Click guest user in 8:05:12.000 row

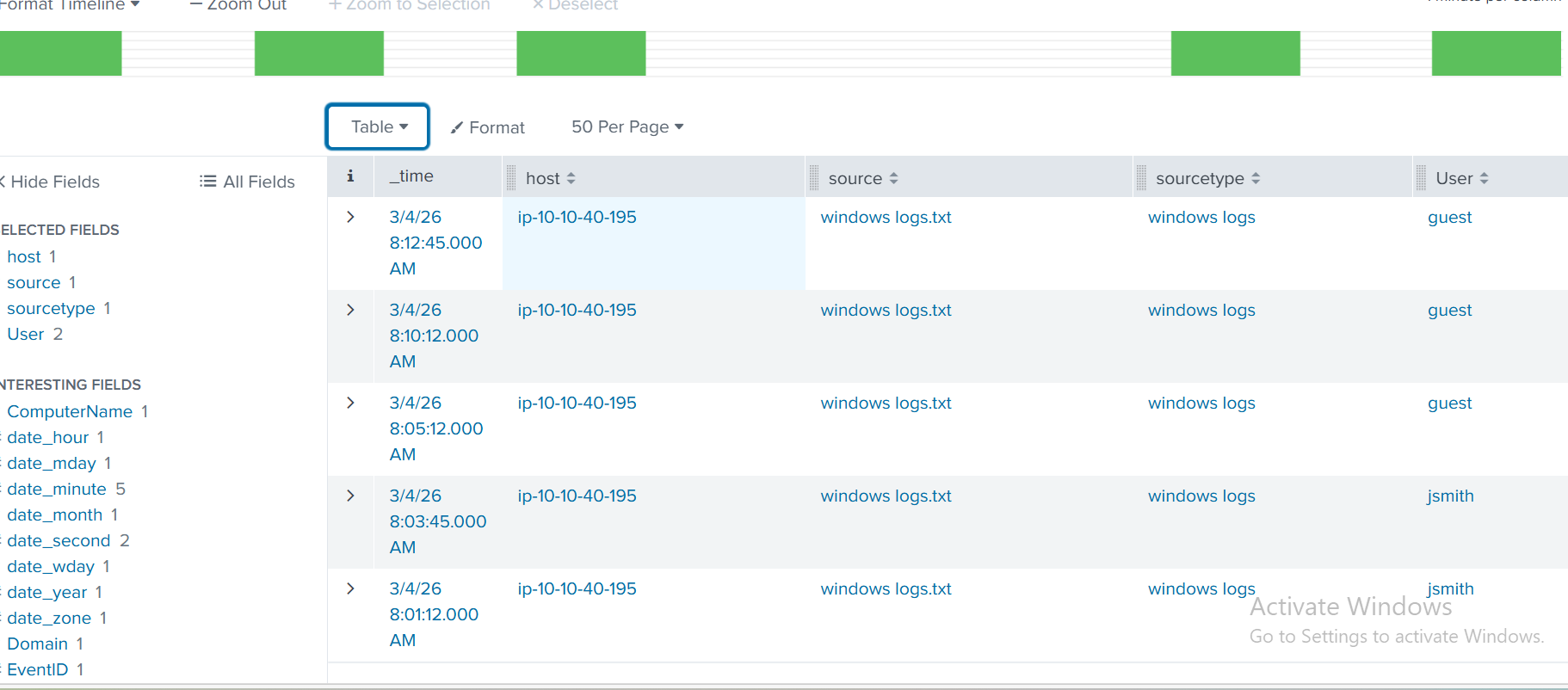tap(1449, 403)
